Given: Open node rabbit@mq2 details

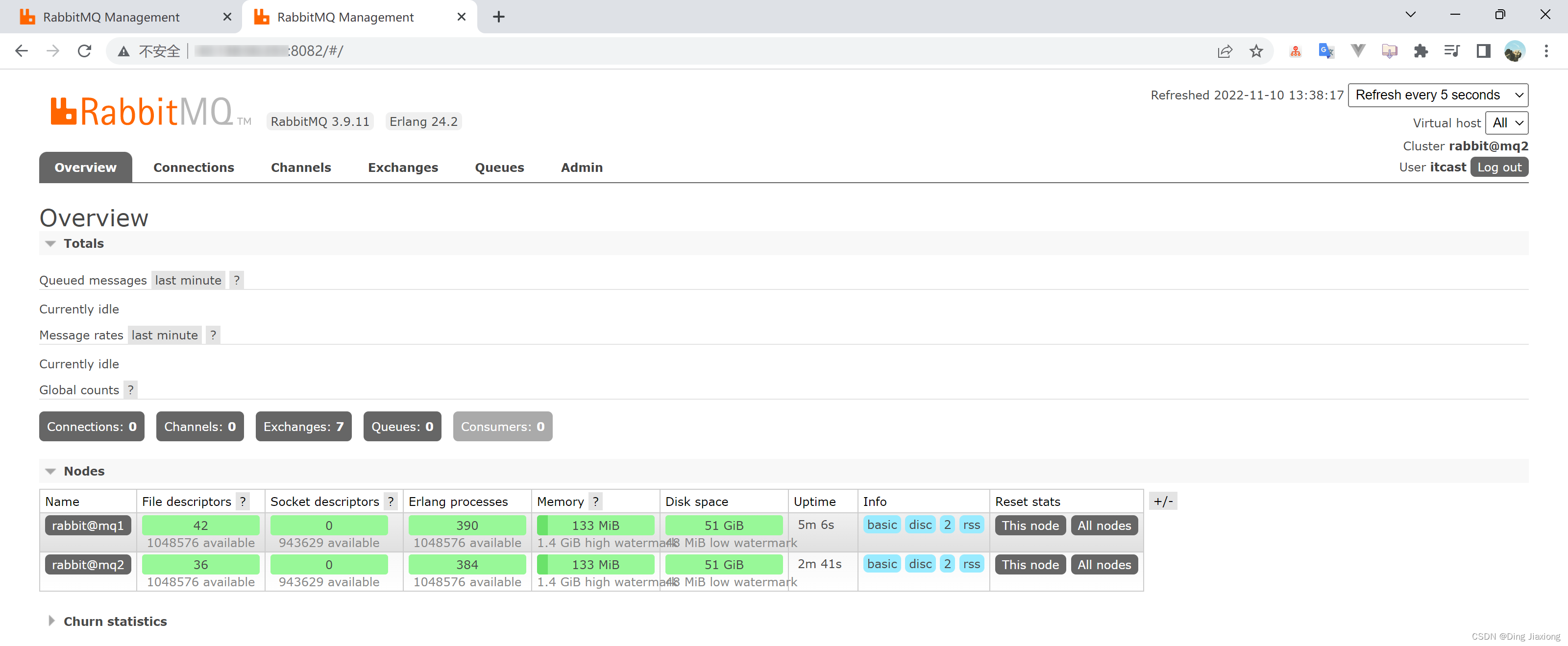Looking at the screenshot, I should (x=88, y=565).
